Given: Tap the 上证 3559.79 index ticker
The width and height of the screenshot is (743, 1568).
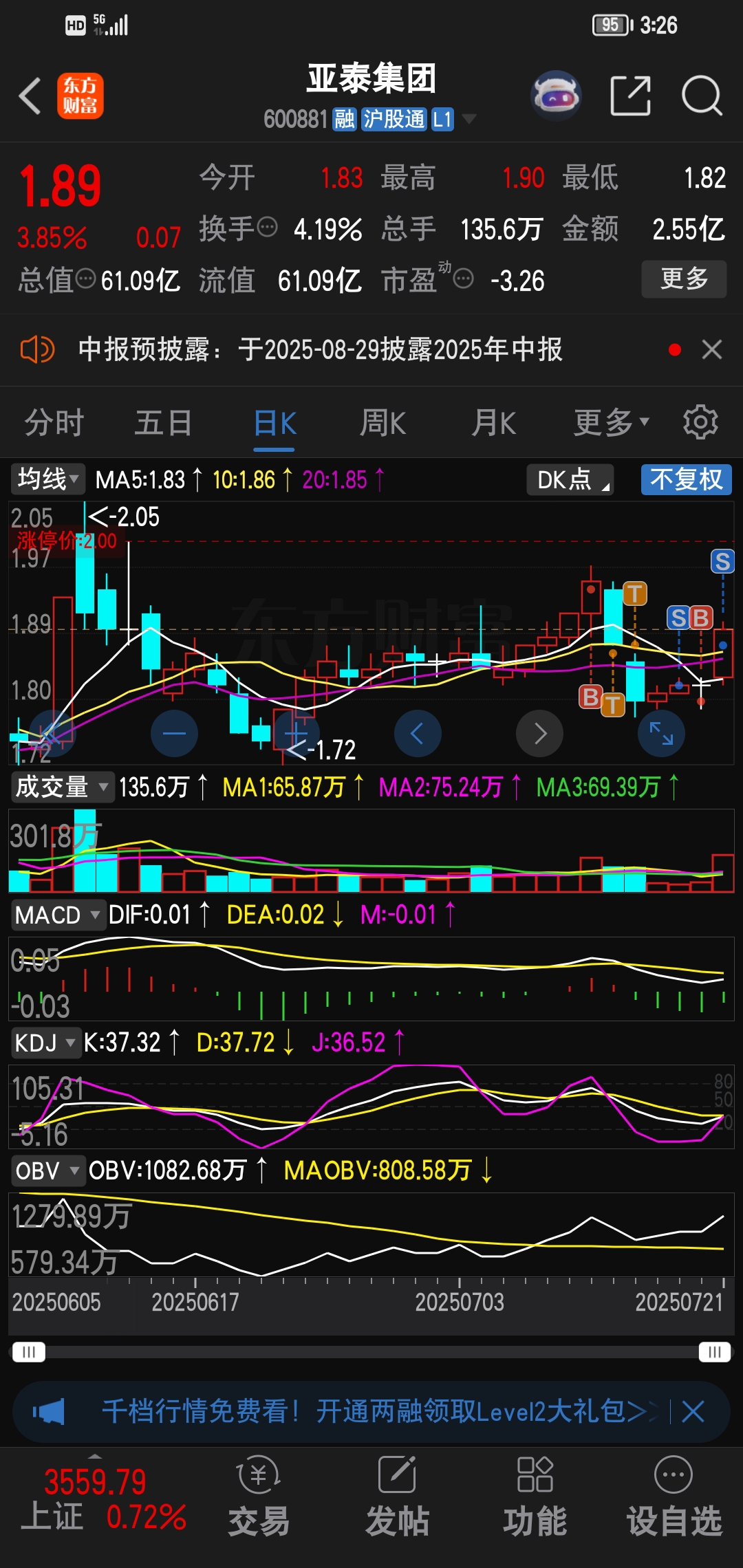Looking at the screenshot, I should (x=103, y=1498).
